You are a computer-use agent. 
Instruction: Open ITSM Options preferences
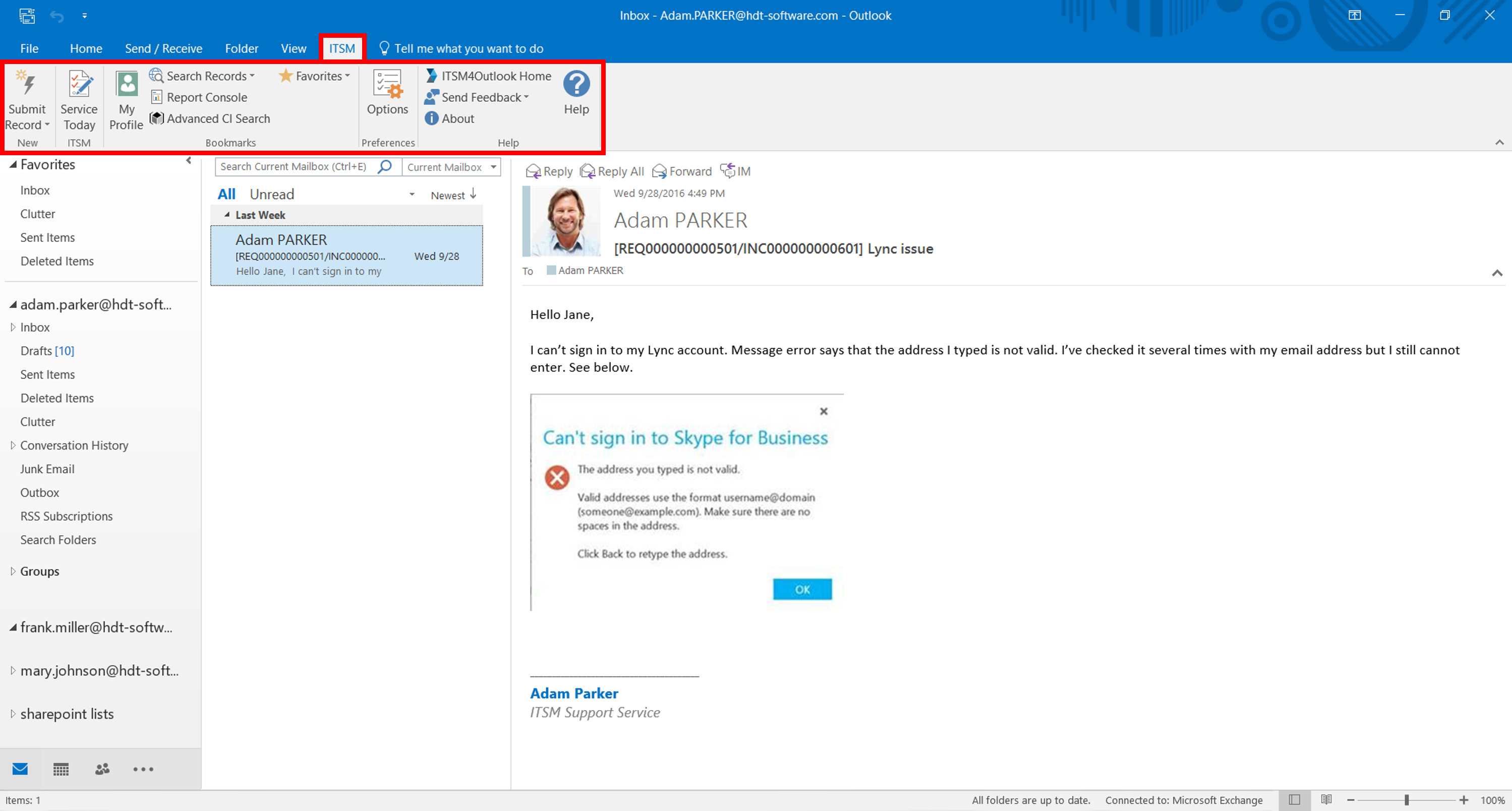point(387,93)
